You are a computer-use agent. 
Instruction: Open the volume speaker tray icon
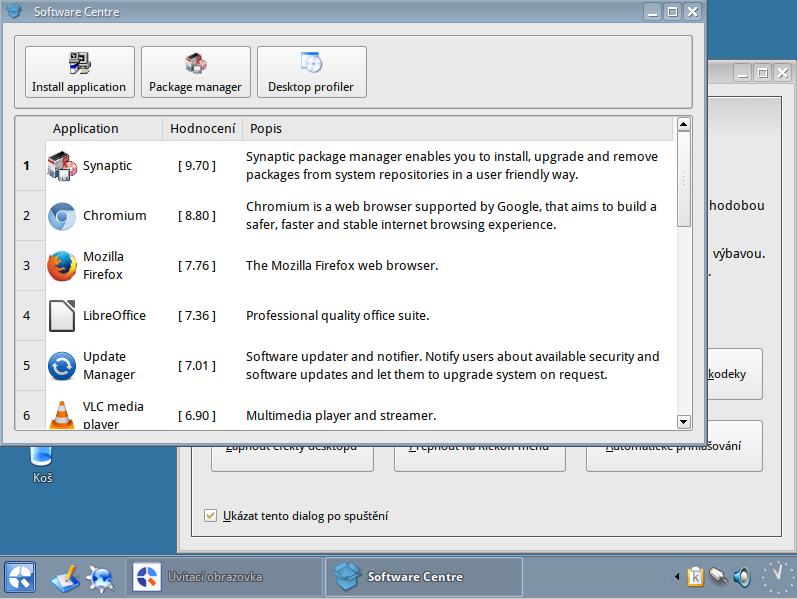pos(743,577)
